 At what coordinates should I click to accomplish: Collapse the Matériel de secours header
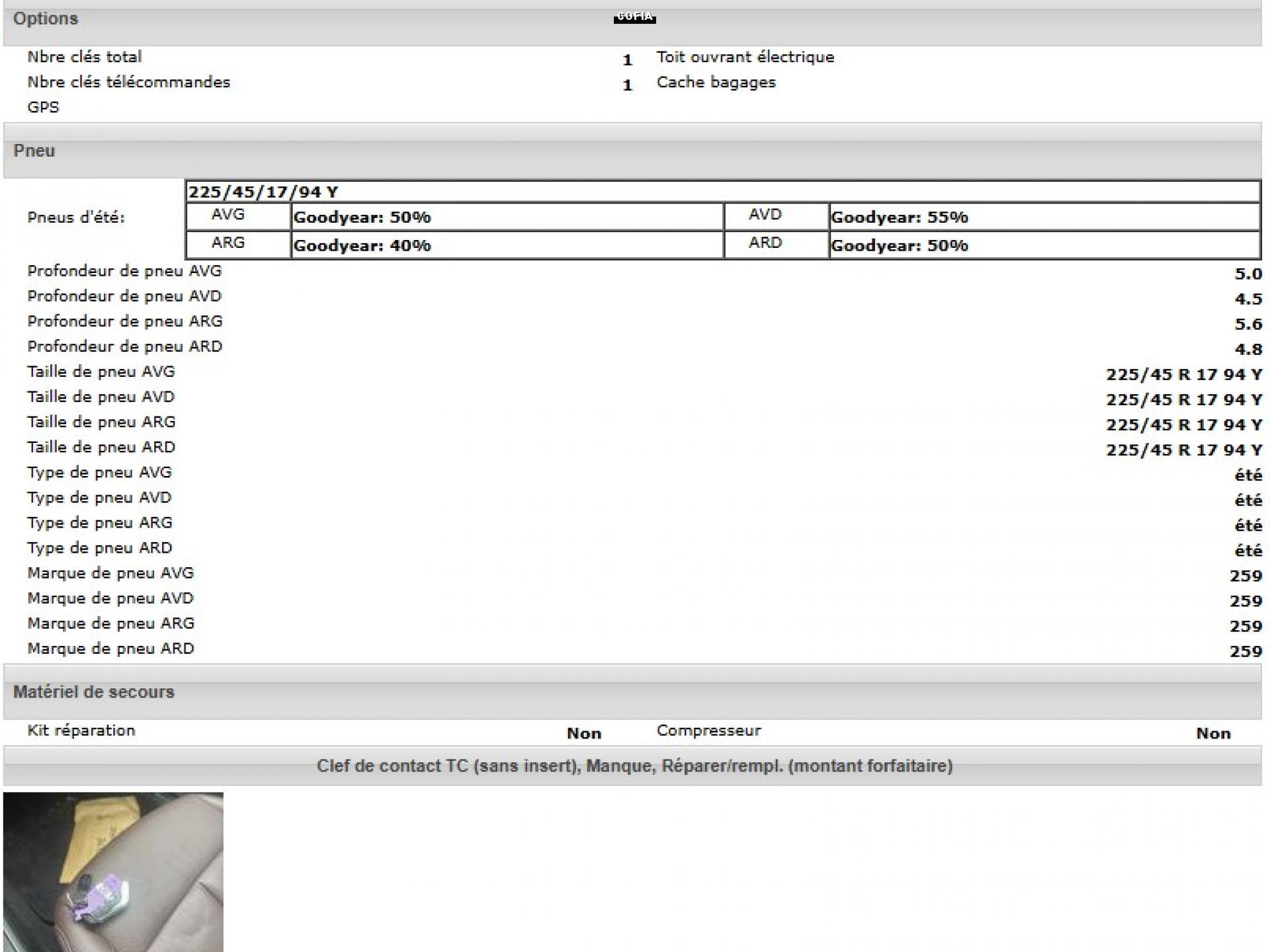click(94, 692)
